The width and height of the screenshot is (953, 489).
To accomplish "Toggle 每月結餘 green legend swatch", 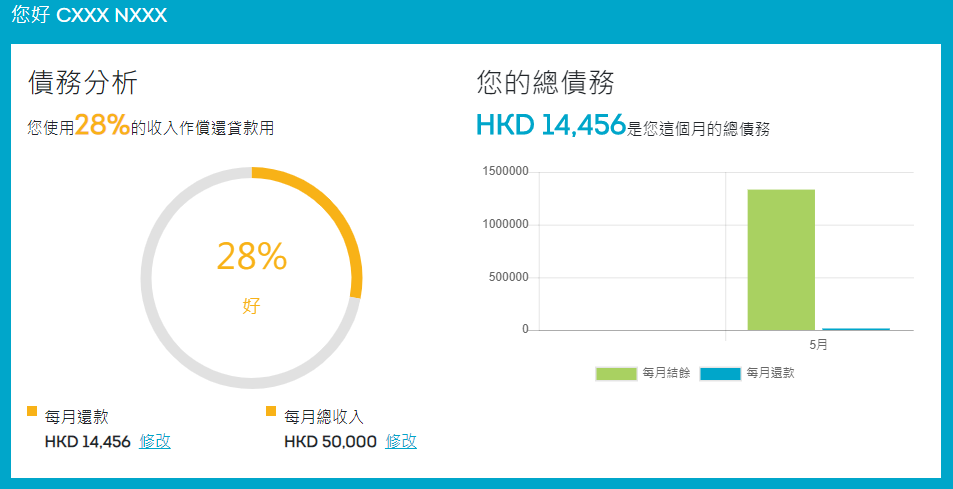I will tap(616, 374).
